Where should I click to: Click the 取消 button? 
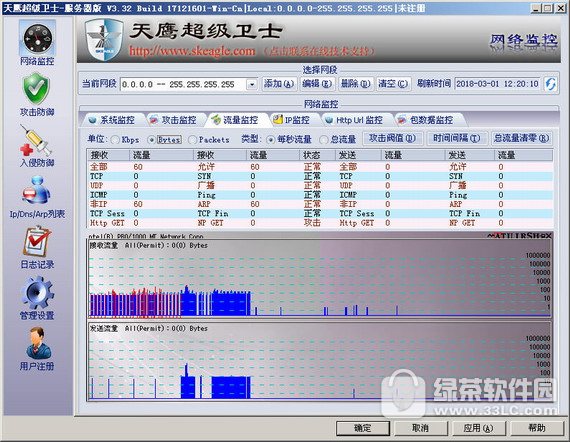click(x=420, y=428)
